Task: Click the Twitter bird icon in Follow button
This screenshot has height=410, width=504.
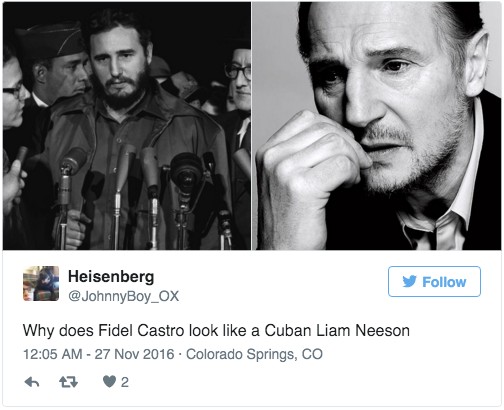Action: click(x=410, y=282)
